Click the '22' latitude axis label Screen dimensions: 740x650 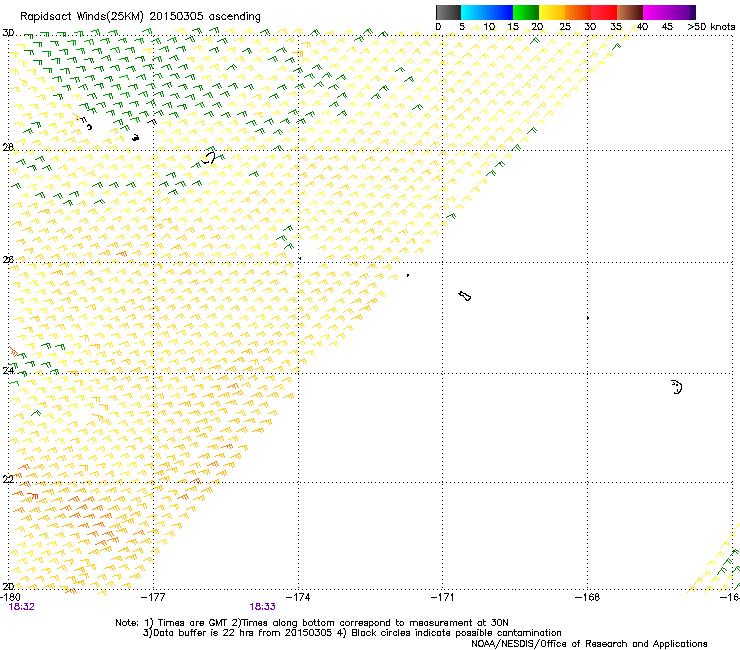pos(8,479)
